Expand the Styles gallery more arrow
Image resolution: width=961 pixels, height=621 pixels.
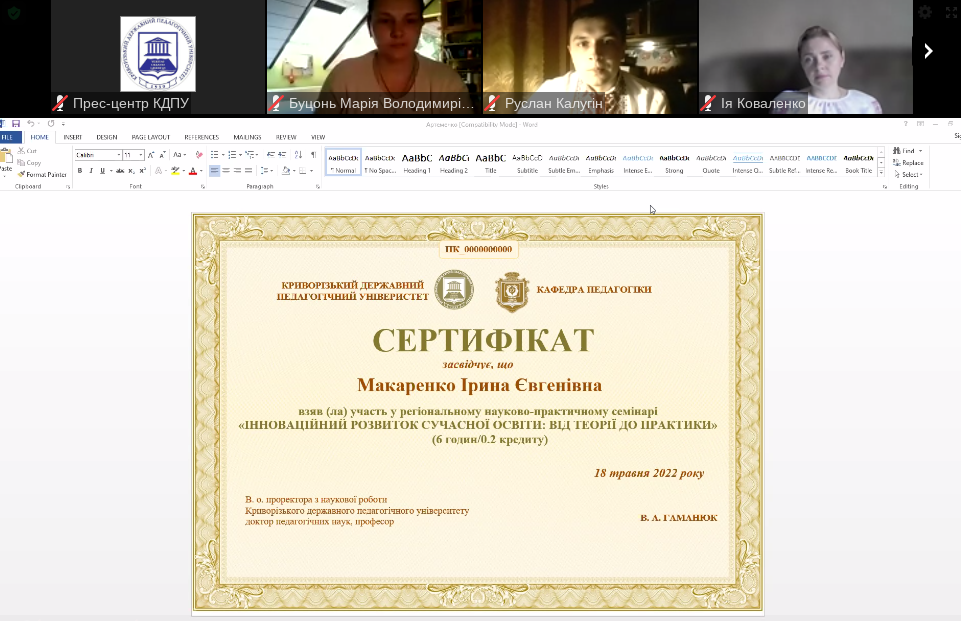[x=880, y=170]
